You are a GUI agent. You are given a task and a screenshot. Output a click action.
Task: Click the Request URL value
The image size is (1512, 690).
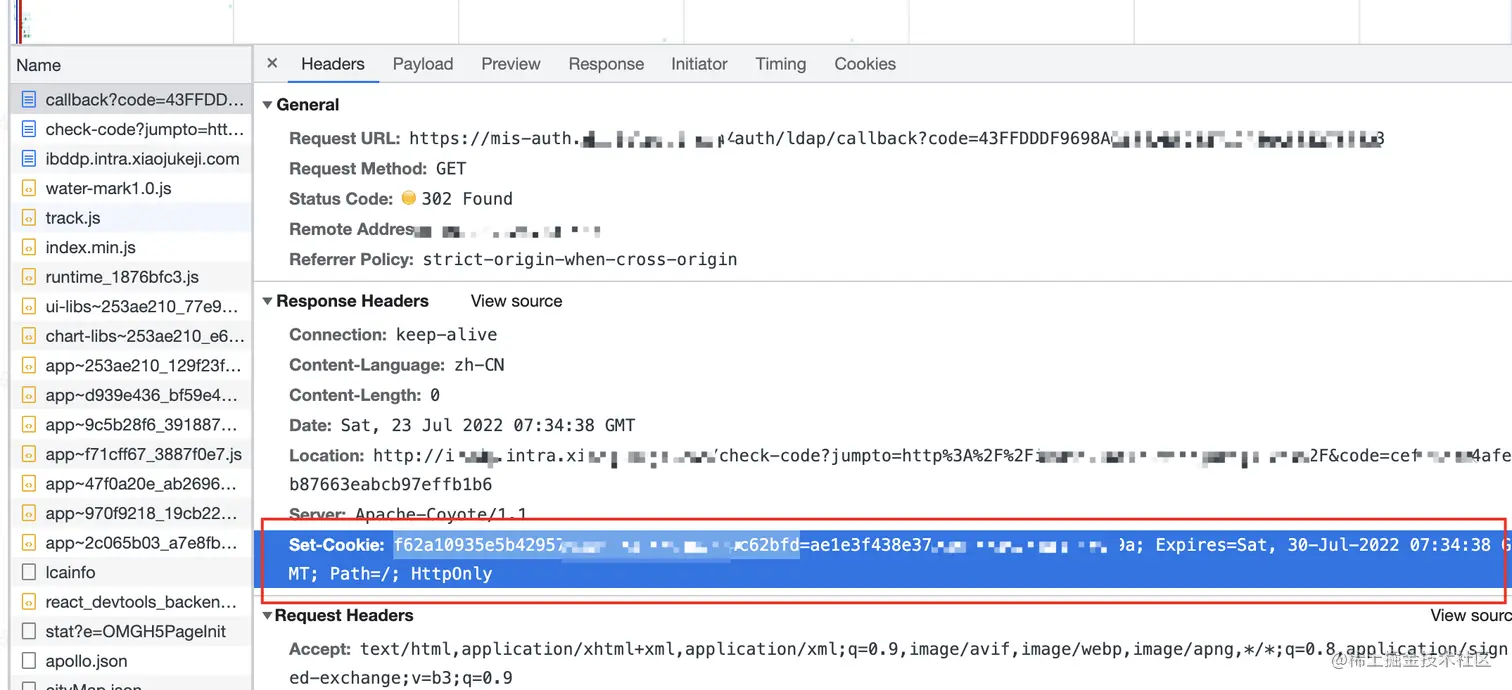click(897, 139)
